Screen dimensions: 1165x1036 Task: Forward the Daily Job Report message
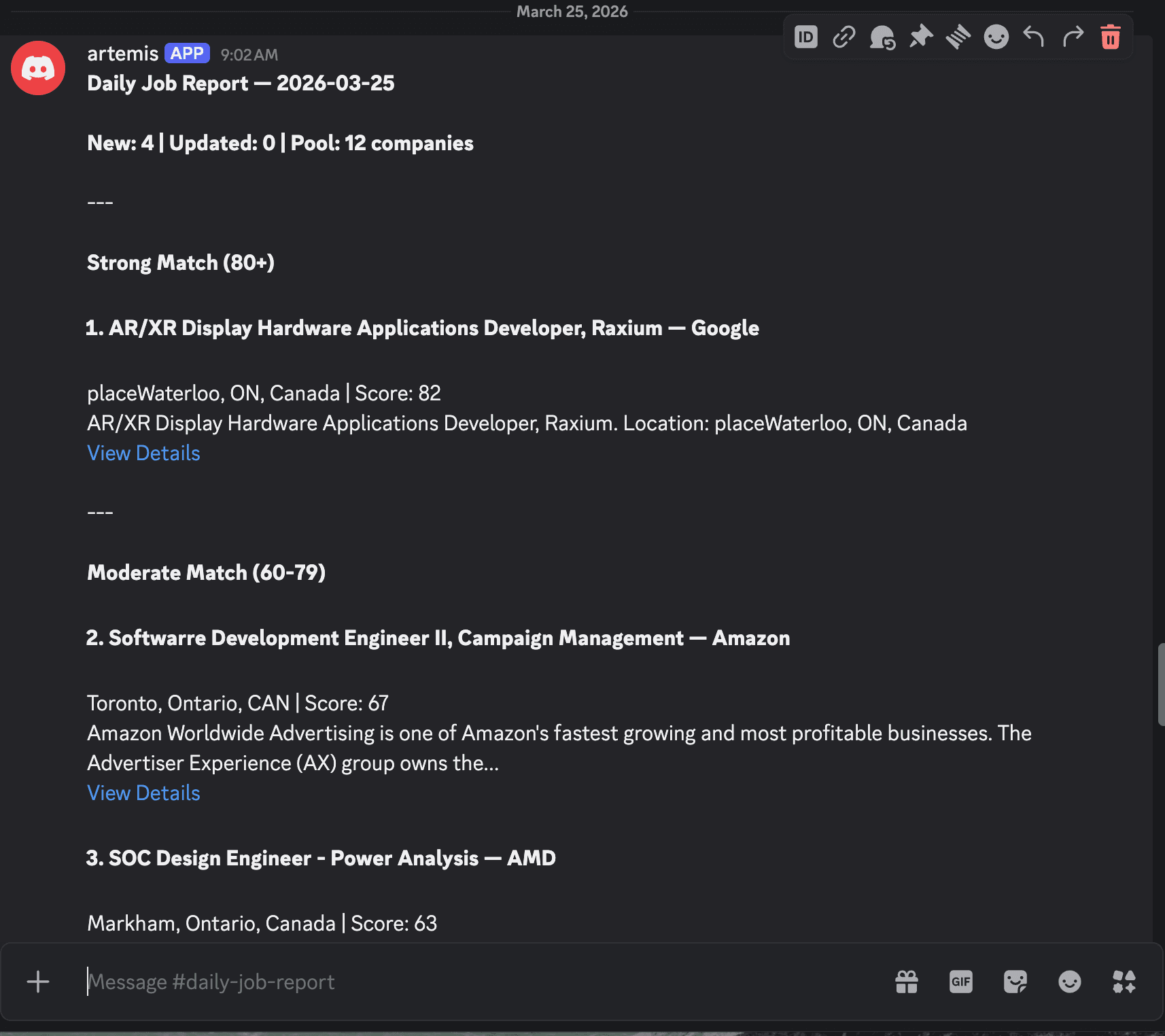(1073, 37)
